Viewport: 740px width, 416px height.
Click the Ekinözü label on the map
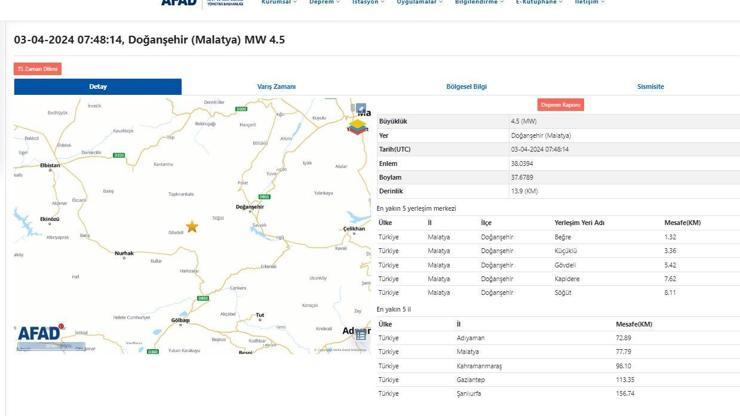pyautogui.click(x=50, y=219)
